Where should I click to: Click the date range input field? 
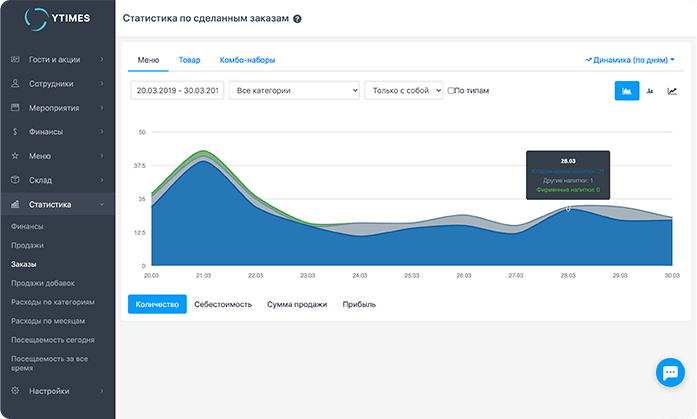176,91
